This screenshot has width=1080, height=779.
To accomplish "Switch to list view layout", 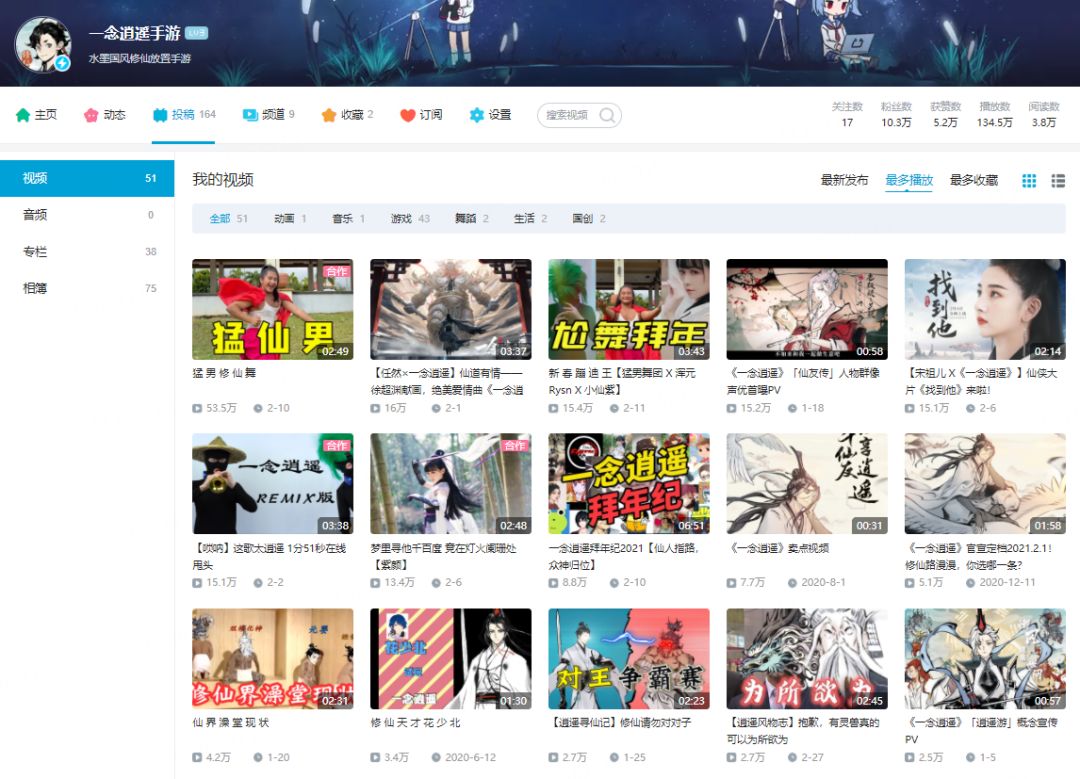I will (1058, 181).
